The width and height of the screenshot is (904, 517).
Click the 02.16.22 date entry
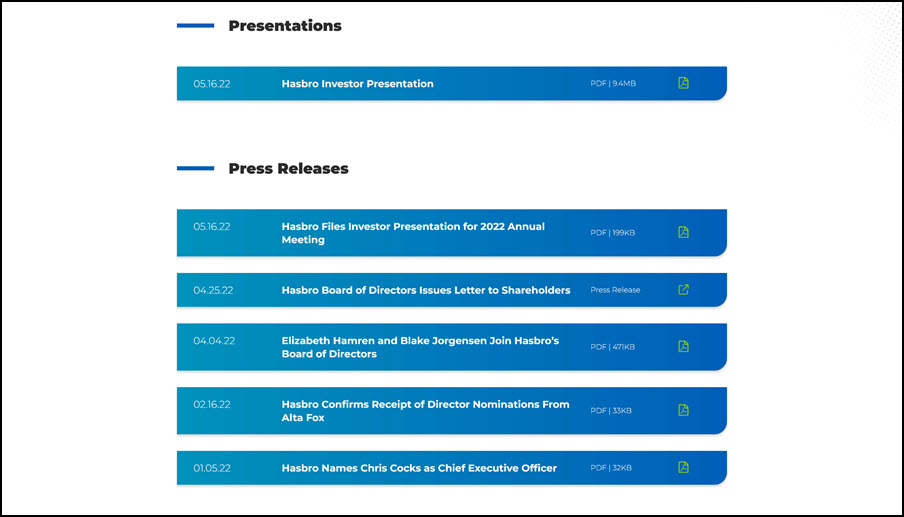coord(212,404)
